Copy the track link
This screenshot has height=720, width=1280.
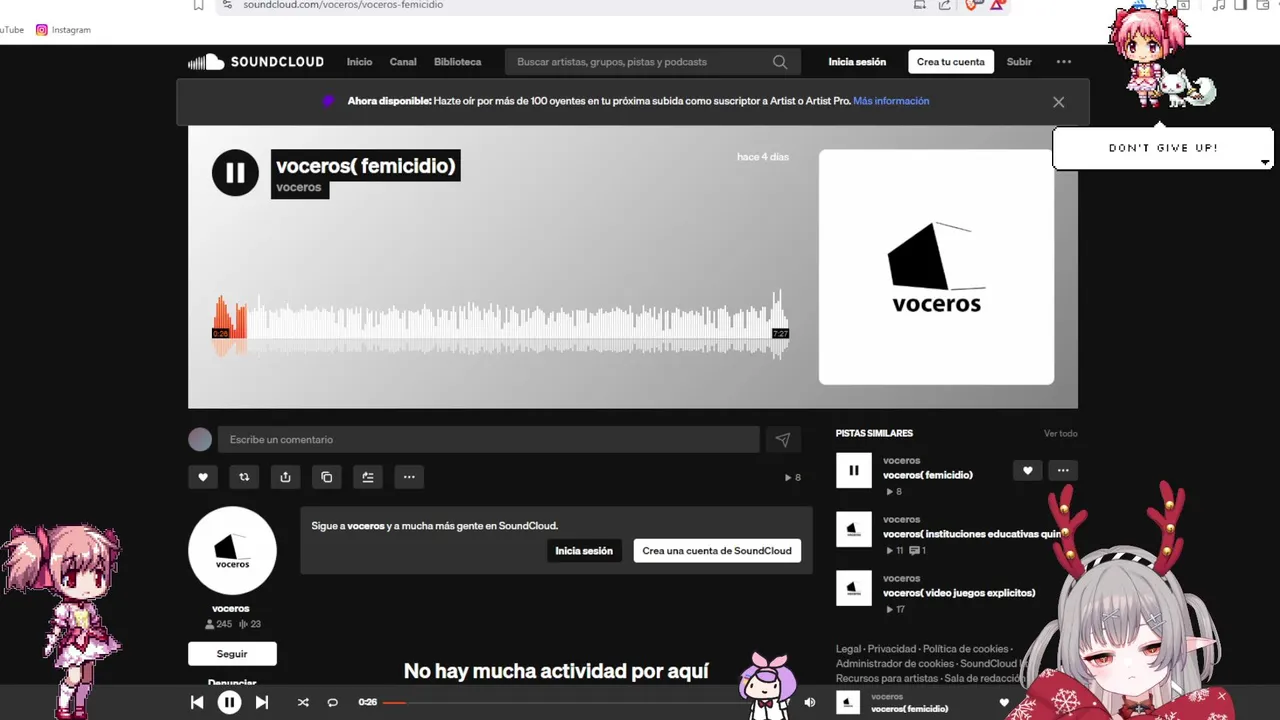327,477
